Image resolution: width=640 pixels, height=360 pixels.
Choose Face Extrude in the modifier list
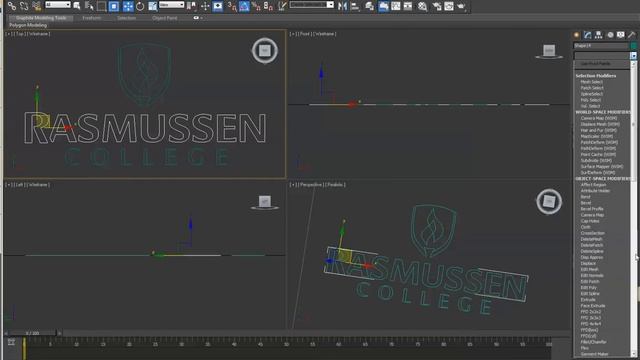pos(593,306)
